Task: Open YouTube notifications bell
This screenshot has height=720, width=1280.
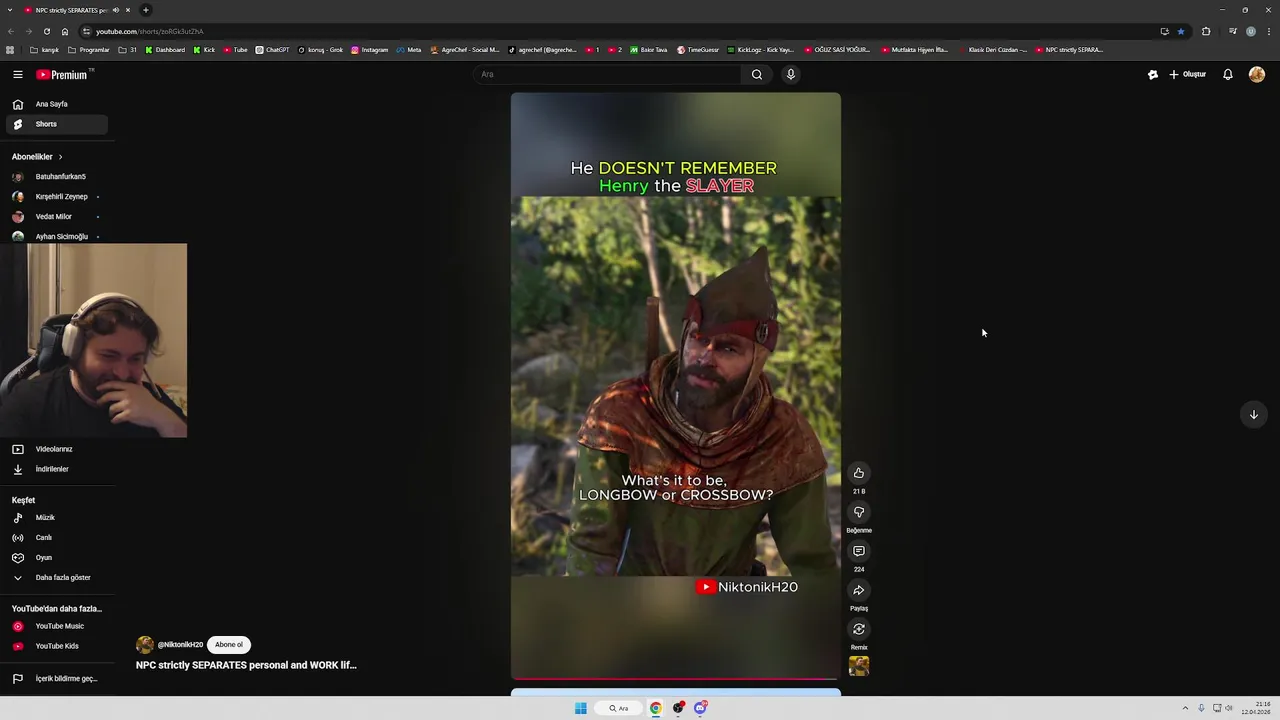Action: coord(1228,74)
